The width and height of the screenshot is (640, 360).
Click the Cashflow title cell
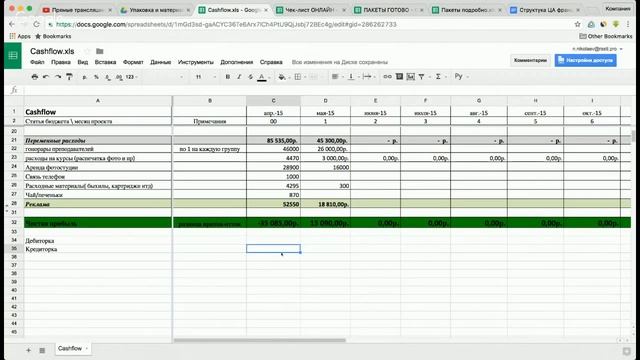point(98,112)
